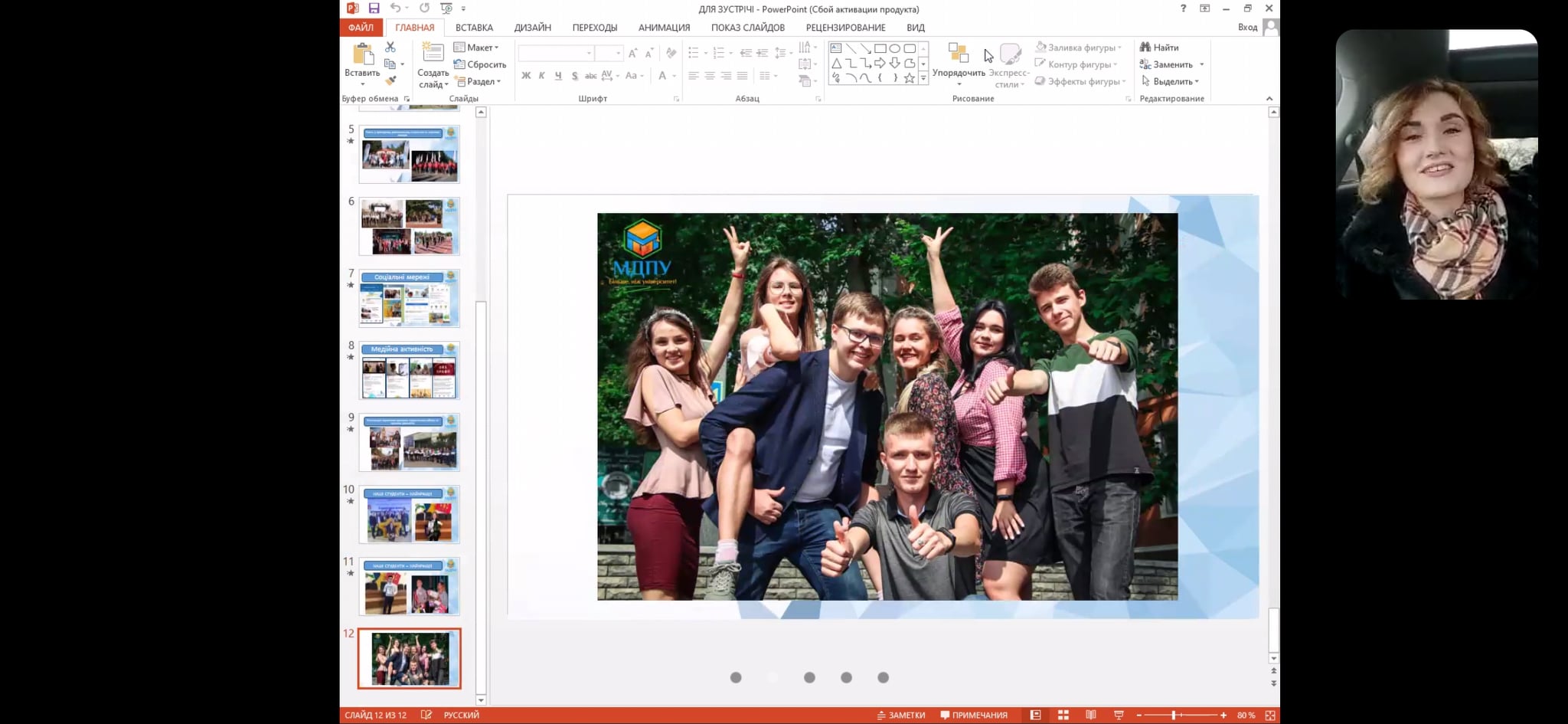Pick the star shape in shapes gallery
This screenshot has width=1568, height=724.
[909, 78]
